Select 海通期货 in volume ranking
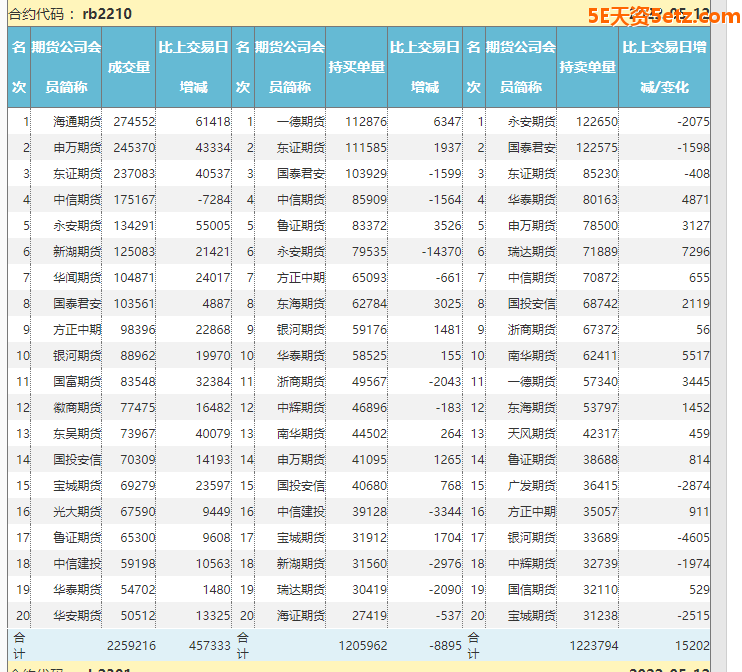742x672 pixels. (77, 122)
